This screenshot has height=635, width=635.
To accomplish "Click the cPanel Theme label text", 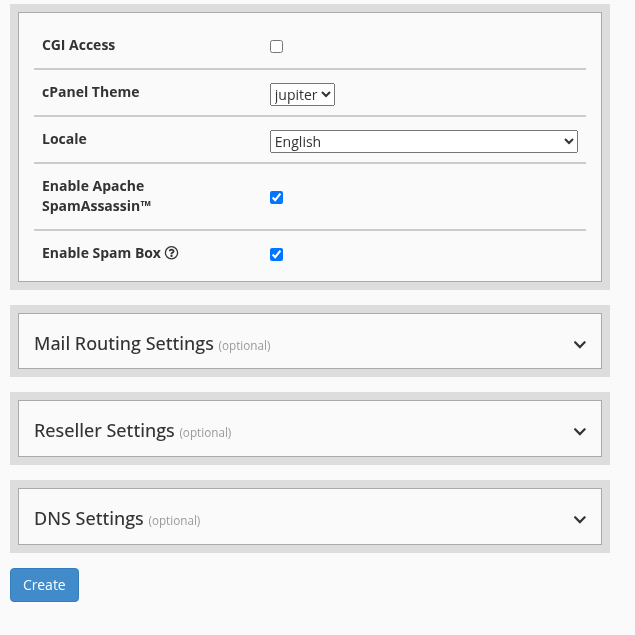I will coord(91,92).
